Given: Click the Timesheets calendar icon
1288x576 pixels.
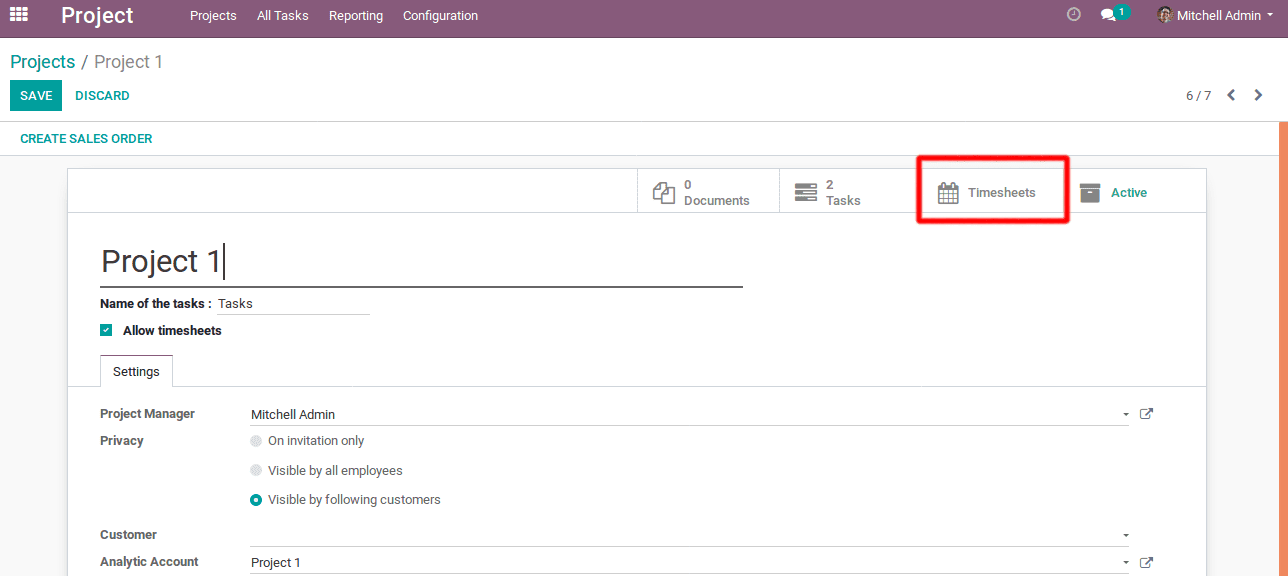Looking at the screenshot, I should pos(948,193).
